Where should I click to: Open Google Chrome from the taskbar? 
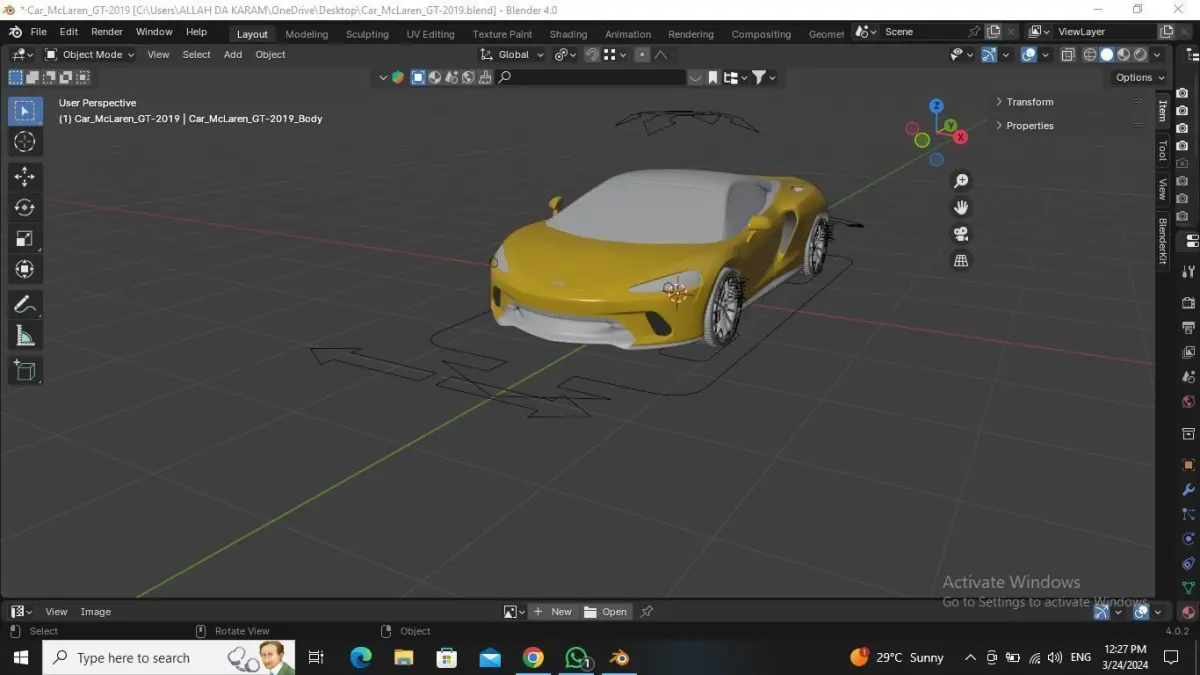[x=533, y=657]
